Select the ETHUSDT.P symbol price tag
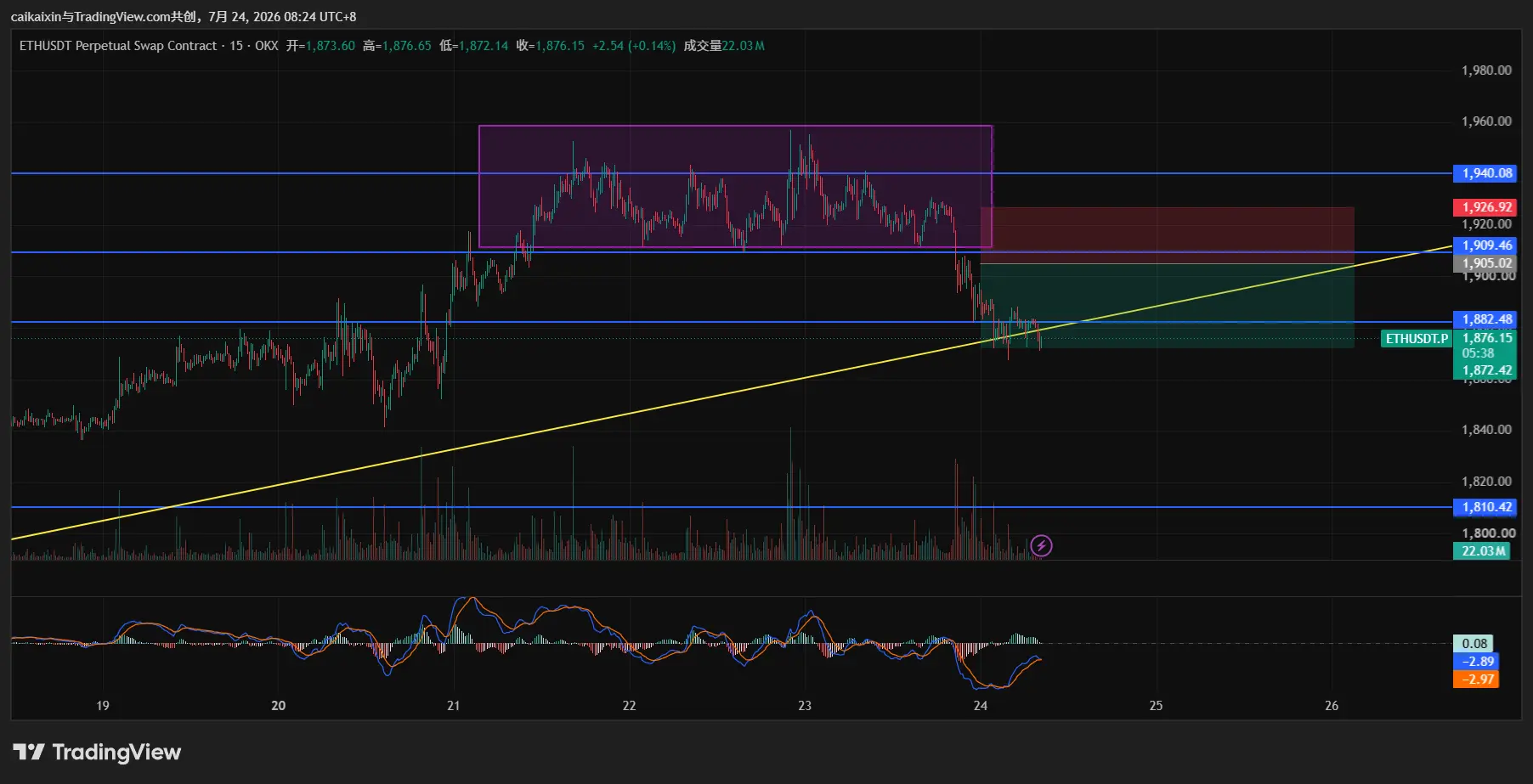The image size is (1533, 784). pyautogui.click(x=1417, y=338)
